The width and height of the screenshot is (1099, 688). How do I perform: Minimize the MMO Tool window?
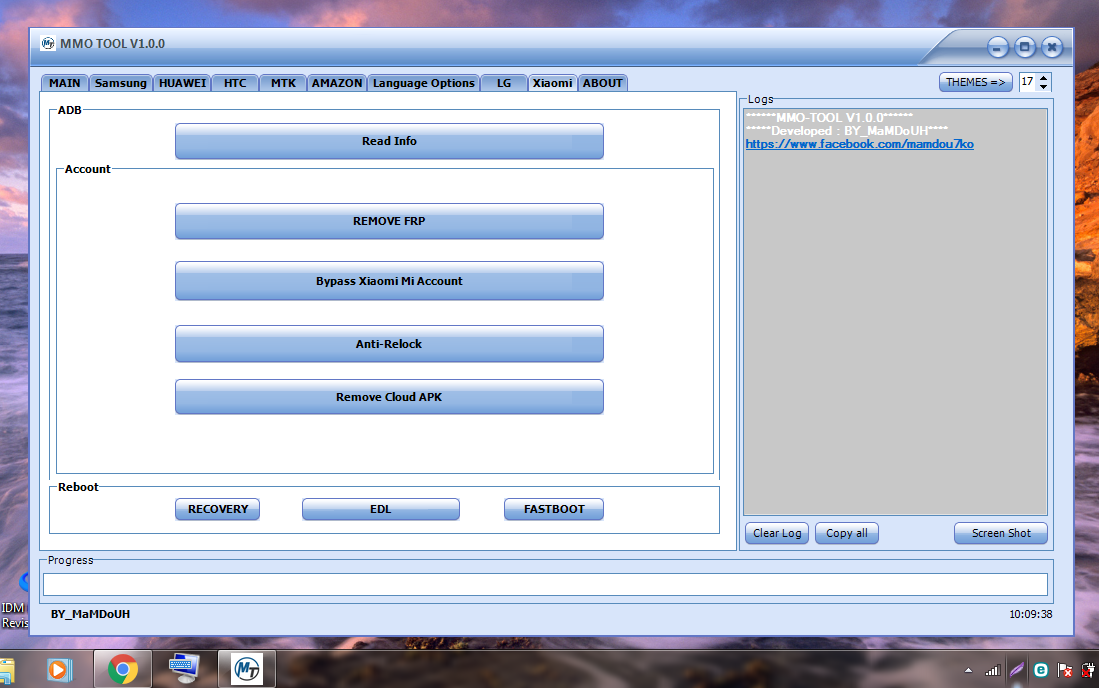[997, 48]
